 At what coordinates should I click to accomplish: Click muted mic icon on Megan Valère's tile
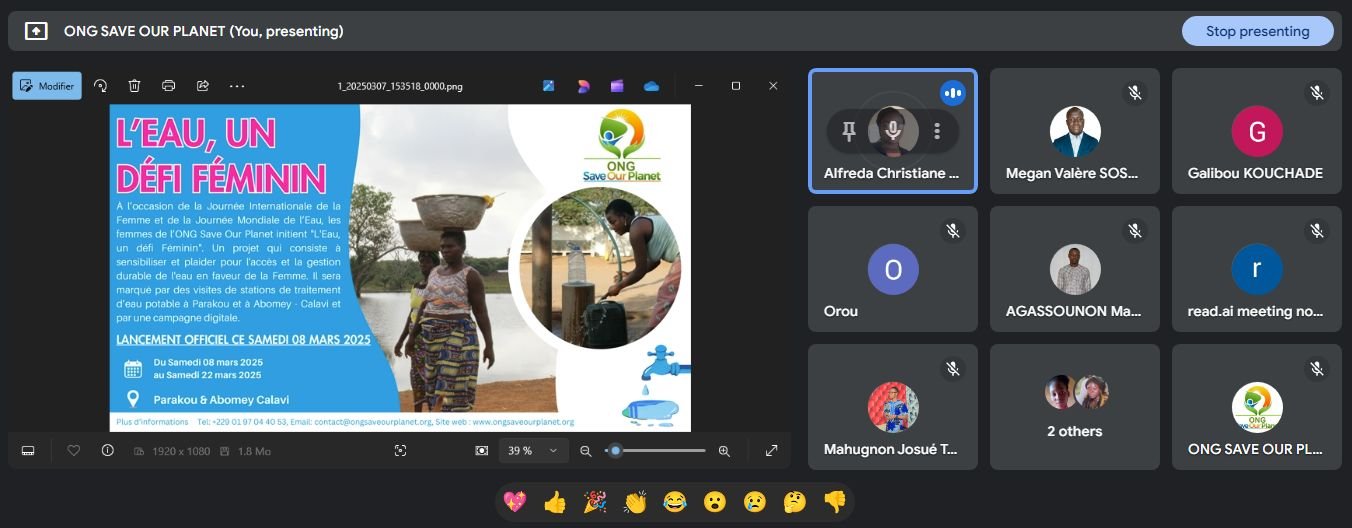[1135, 93]
